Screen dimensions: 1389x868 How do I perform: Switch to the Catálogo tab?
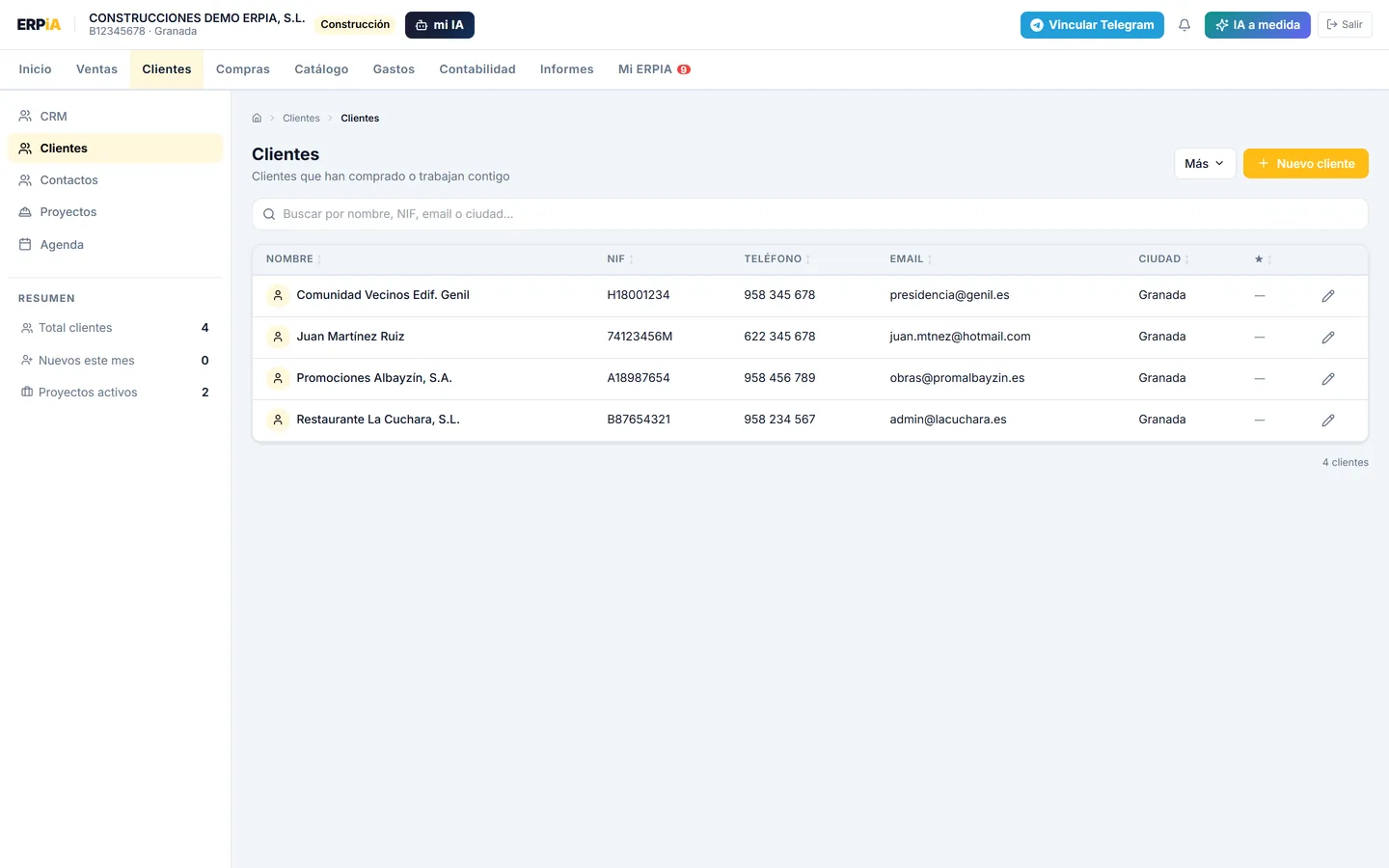[321, 69]
